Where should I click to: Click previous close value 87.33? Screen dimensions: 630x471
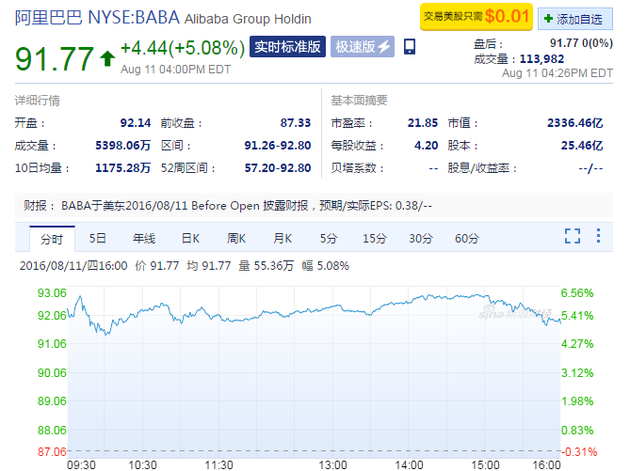[x=295, y=123]
